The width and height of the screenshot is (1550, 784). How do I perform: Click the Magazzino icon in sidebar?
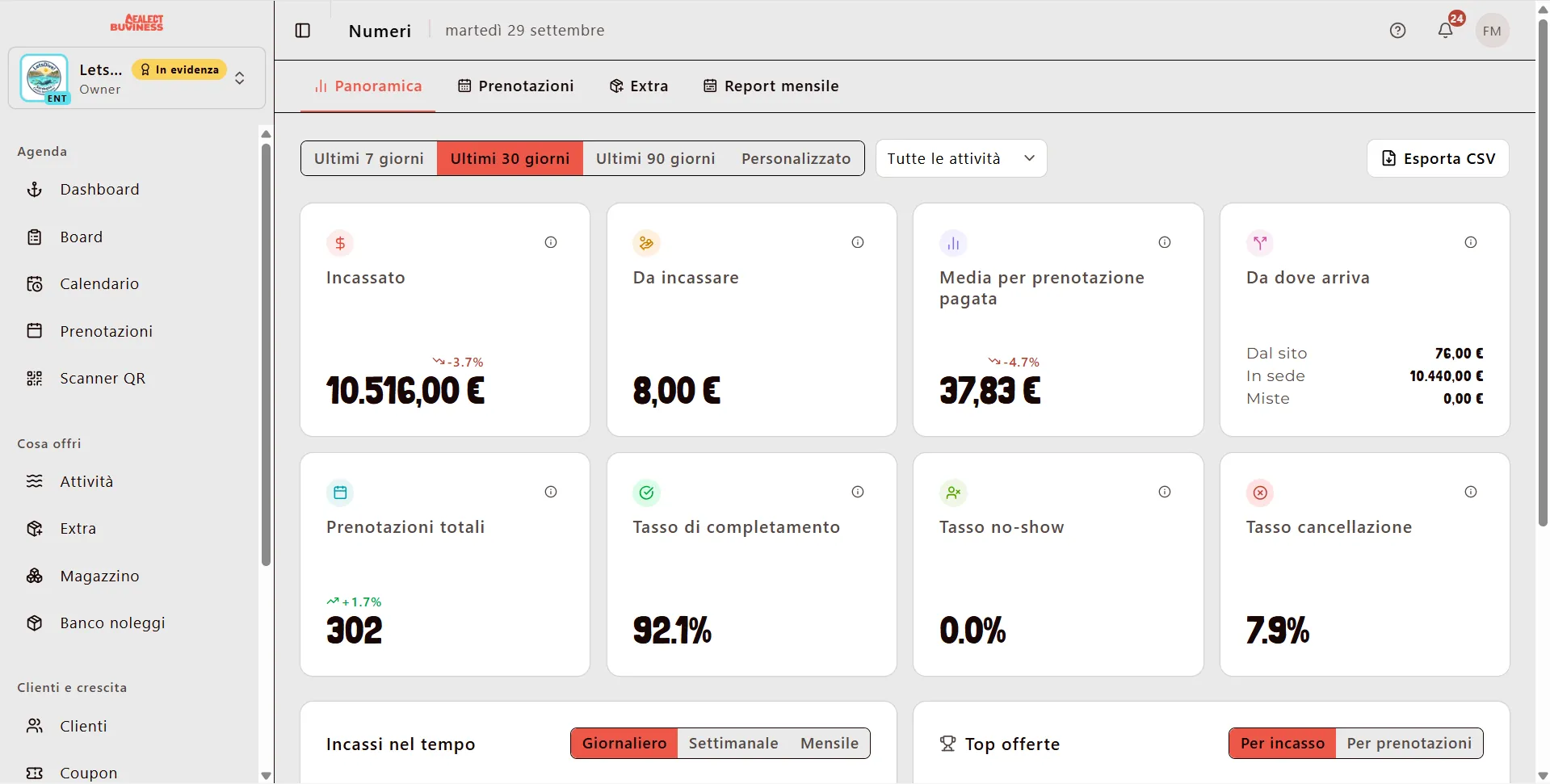[x=35, y=576]
